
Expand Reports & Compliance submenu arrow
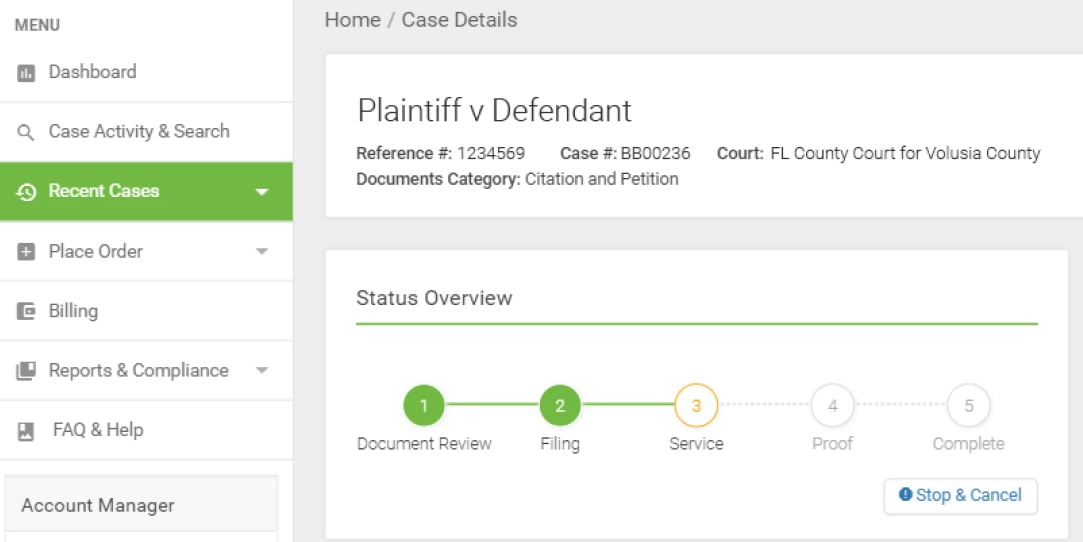point(262,371)
